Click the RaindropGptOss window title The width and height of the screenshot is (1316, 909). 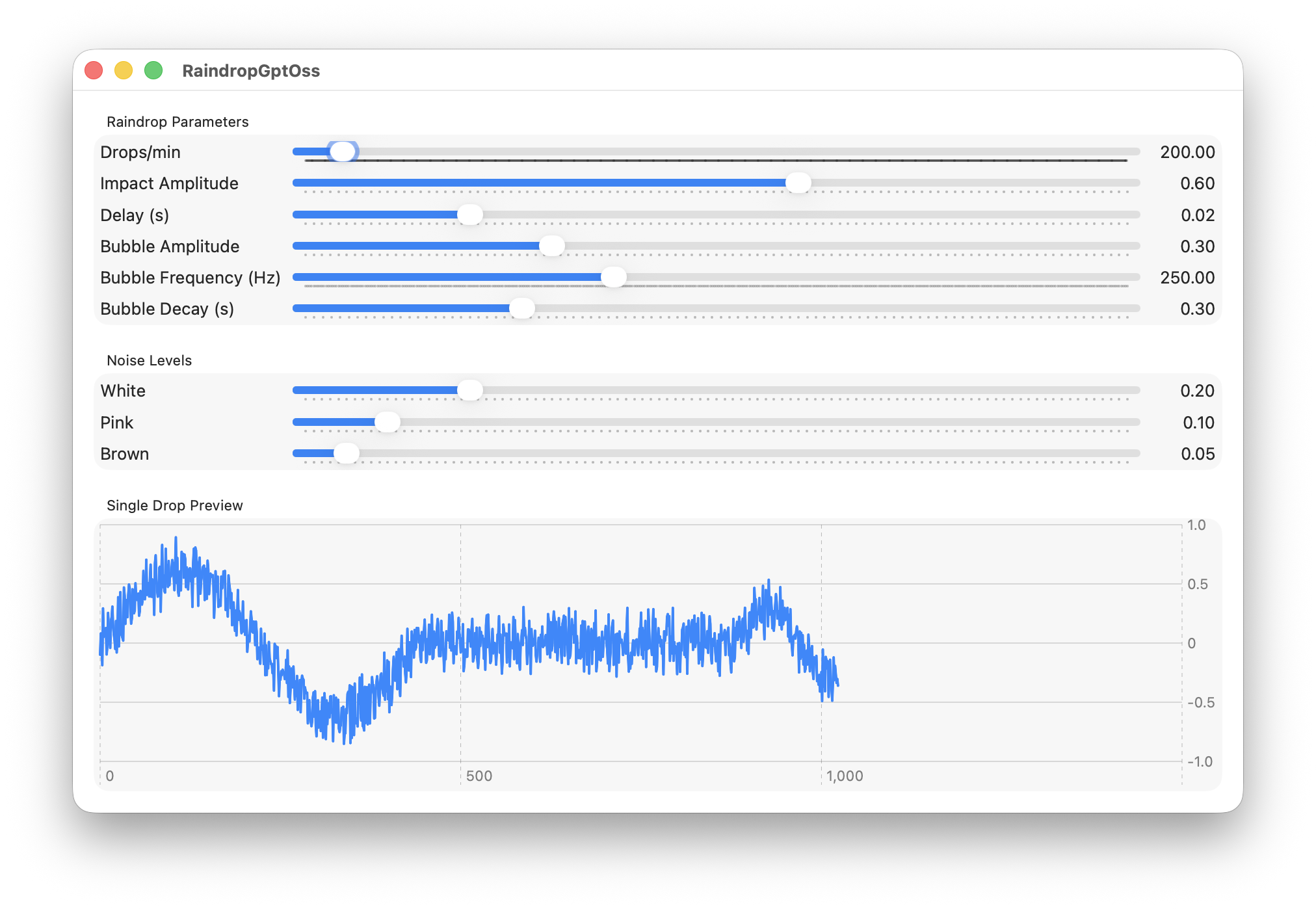point(251,71)
